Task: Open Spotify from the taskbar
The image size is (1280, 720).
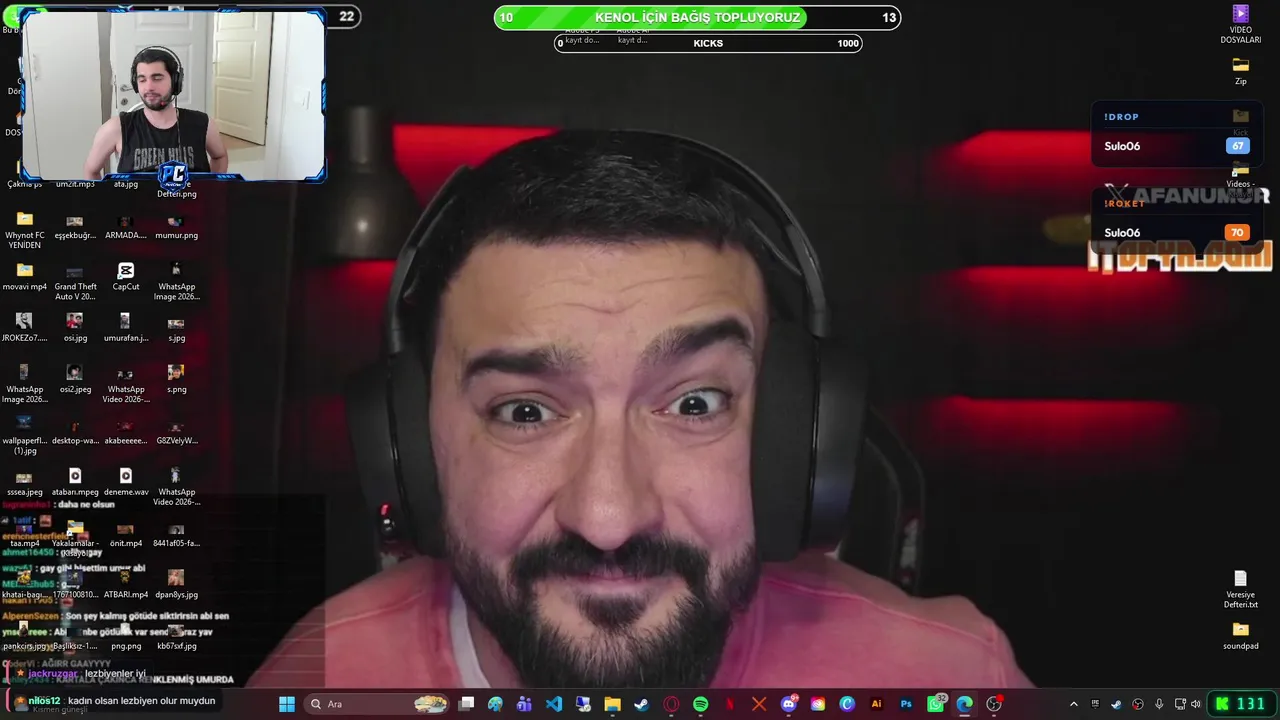Action: [700, 704]
